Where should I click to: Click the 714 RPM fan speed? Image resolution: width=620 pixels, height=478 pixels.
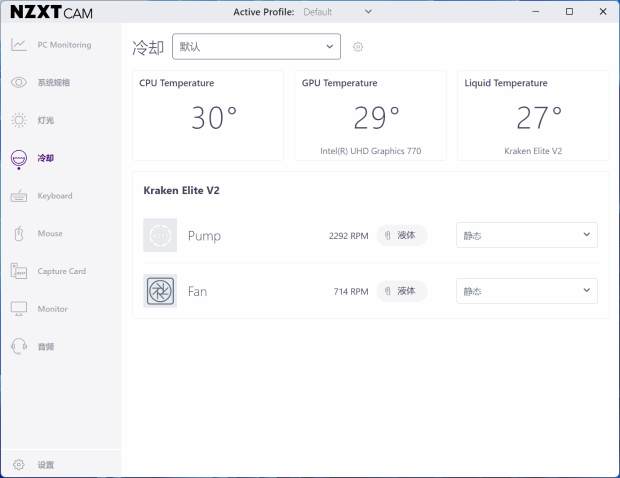(x=351, y=291)
